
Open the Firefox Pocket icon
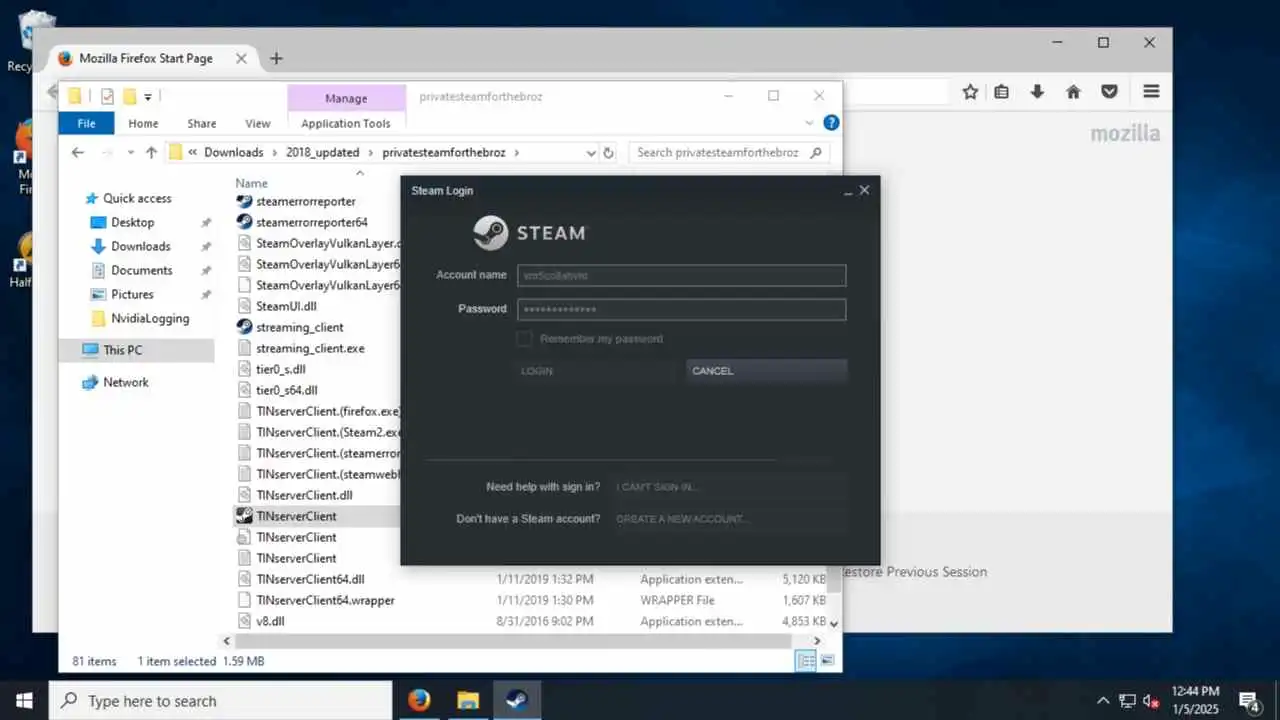[1109, 92]
